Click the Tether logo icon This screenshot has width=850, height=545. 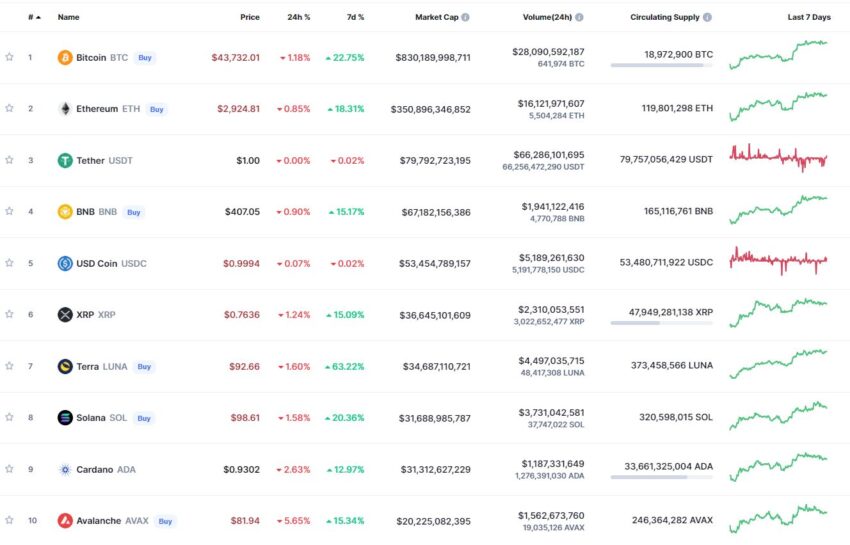(65, 161)
